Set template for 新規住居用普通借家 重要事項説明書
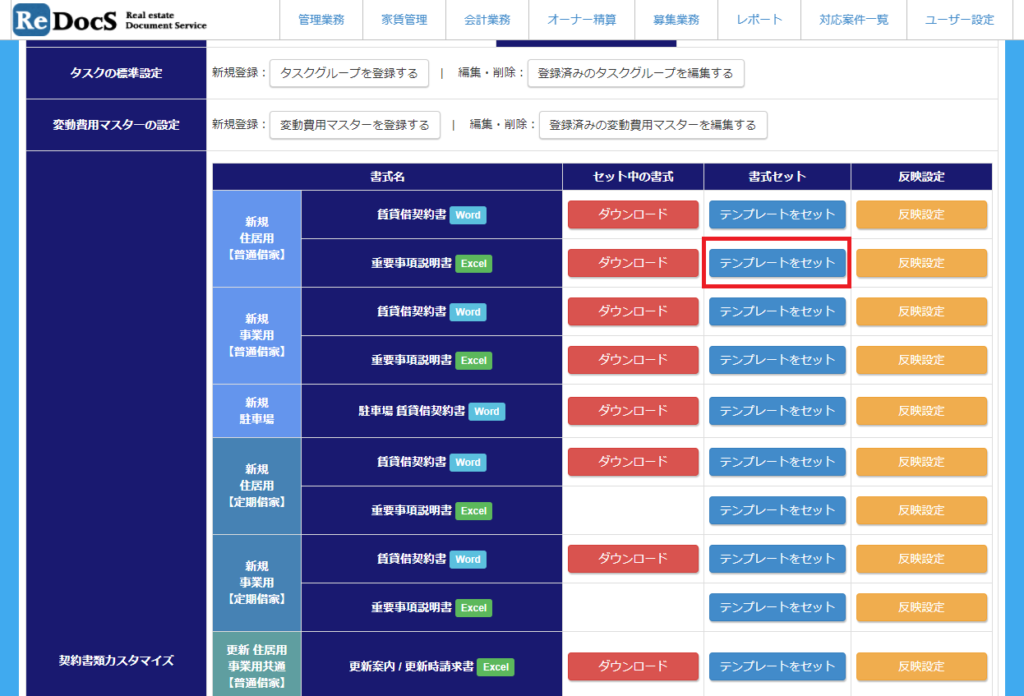 pos(777,262)
